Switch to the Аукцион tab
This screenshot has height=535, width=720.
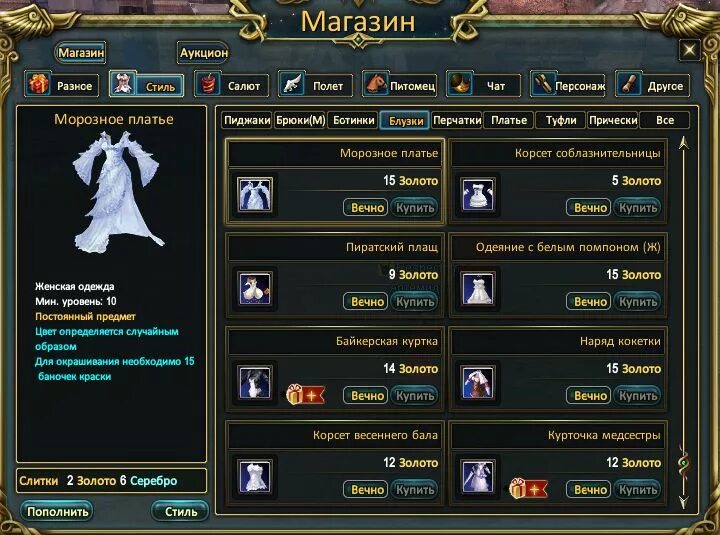coord(203,53)
